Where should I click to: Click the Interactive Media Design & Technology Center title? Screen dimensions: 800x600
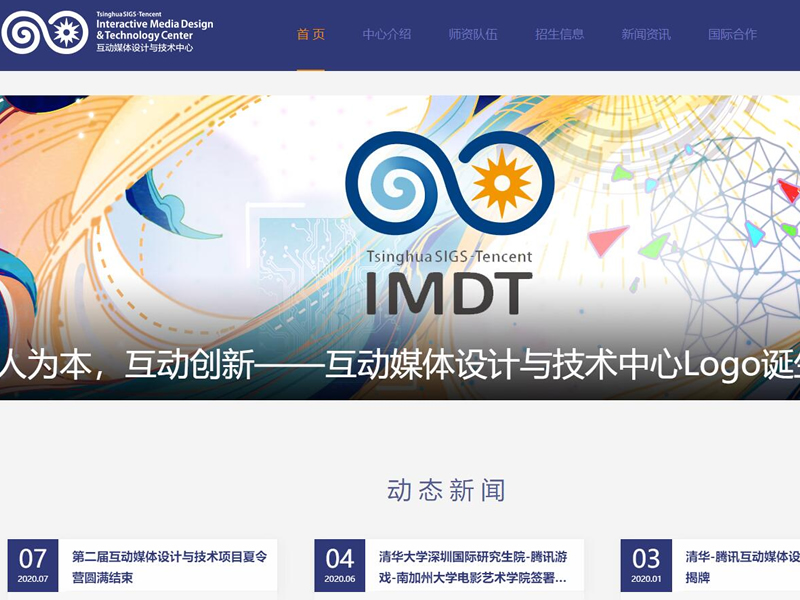[155, 30]
